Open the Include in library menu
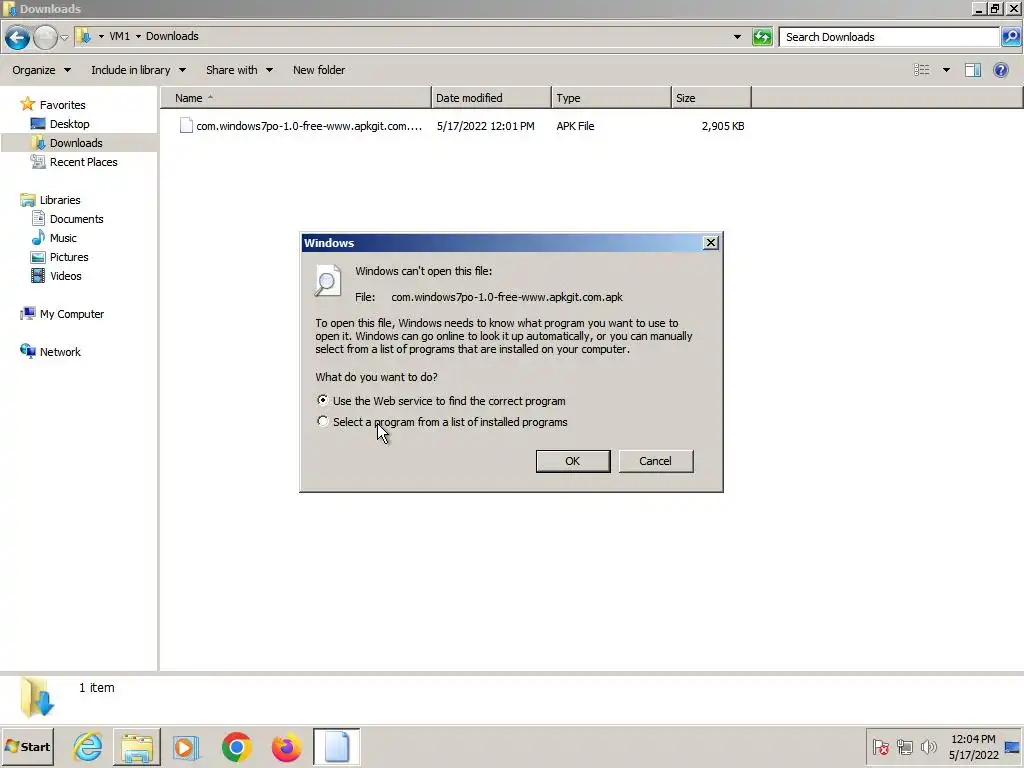The width and height of the screenshot is (1024, 768). (138, 70)
